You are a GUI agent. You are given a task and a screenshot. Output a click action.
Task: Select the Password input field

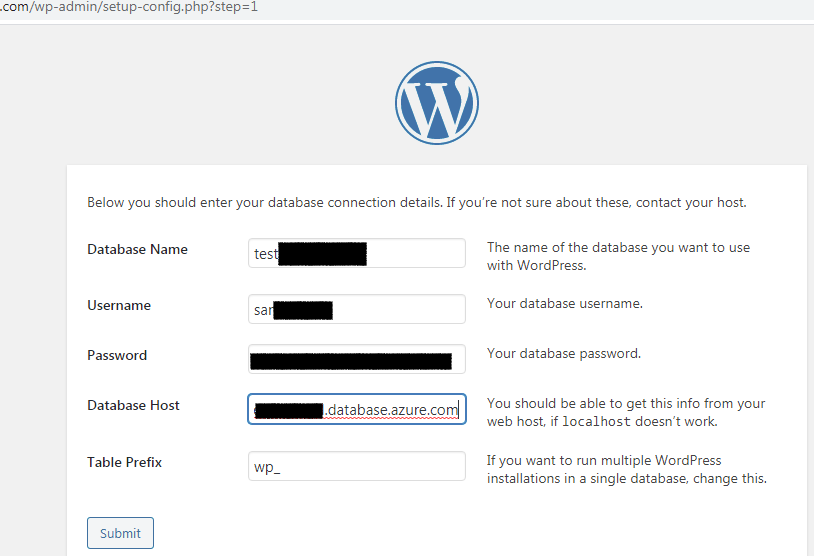tap(357, 359)
